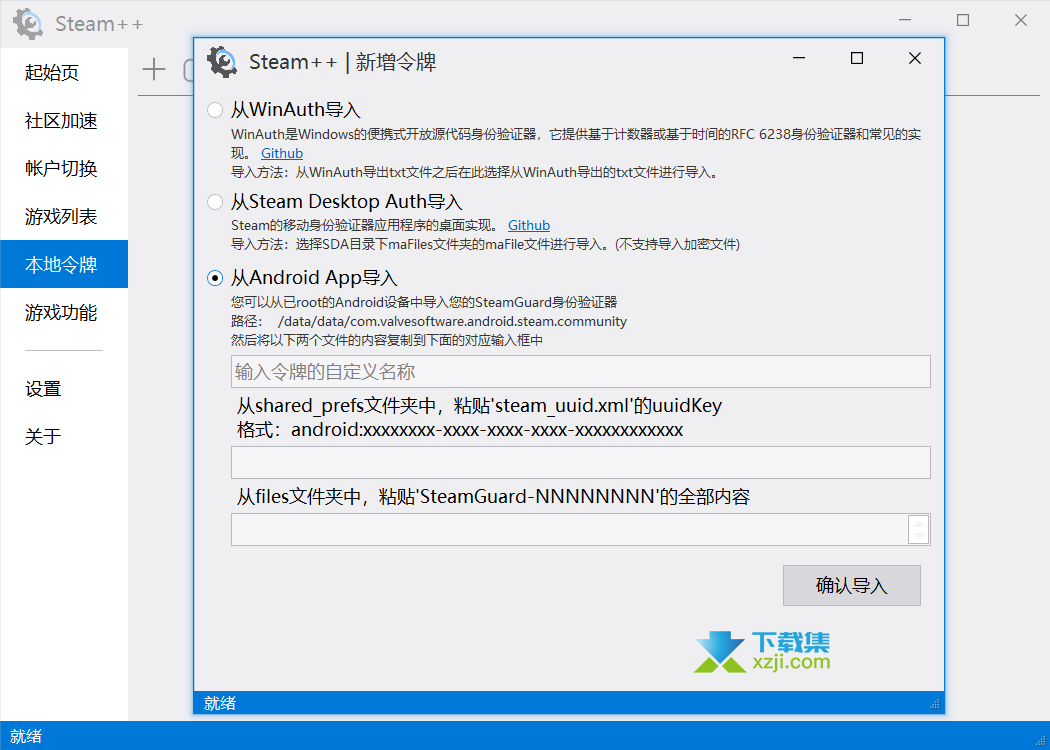Open the 关于 sidebar entry

coord(64,437)
